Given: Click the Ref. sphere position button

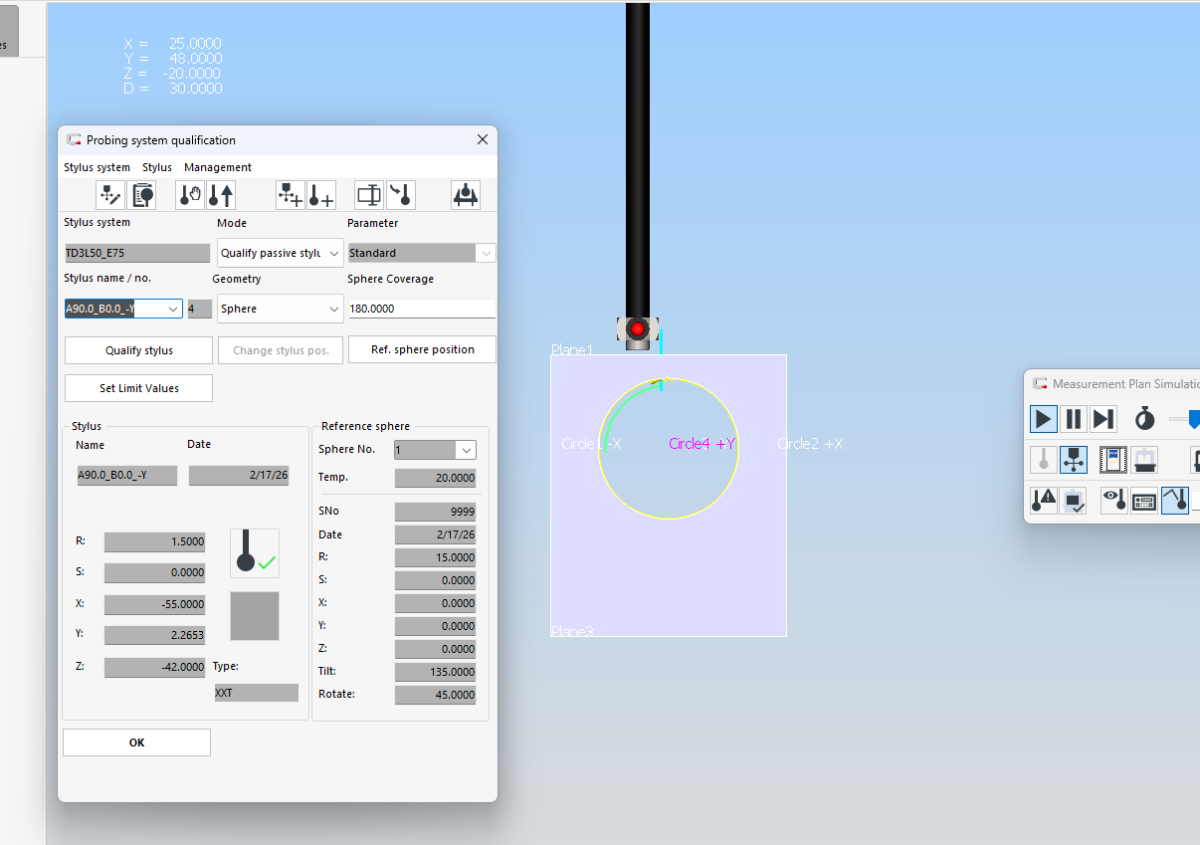Looking at the screenshot, I should [x=422, y=350].
